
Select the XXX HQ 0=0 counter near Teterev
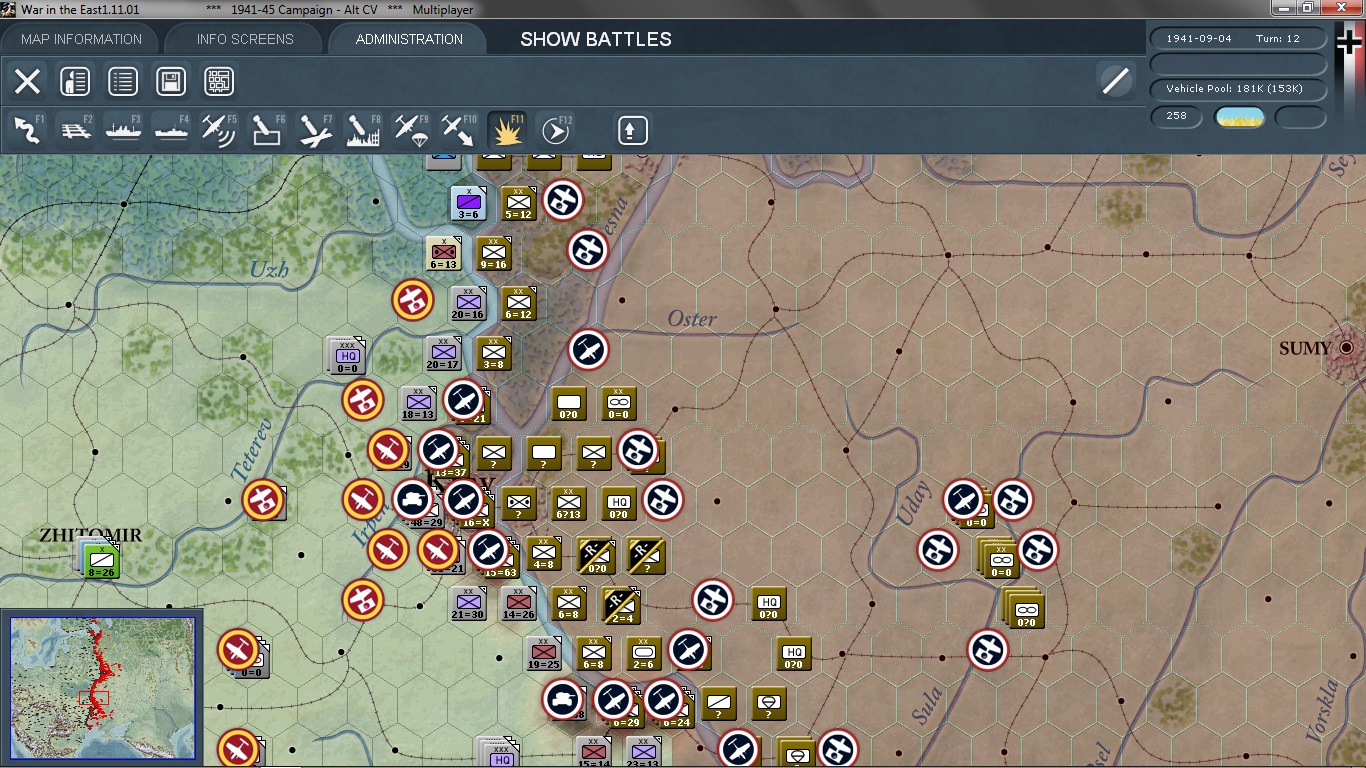(347, 357)
